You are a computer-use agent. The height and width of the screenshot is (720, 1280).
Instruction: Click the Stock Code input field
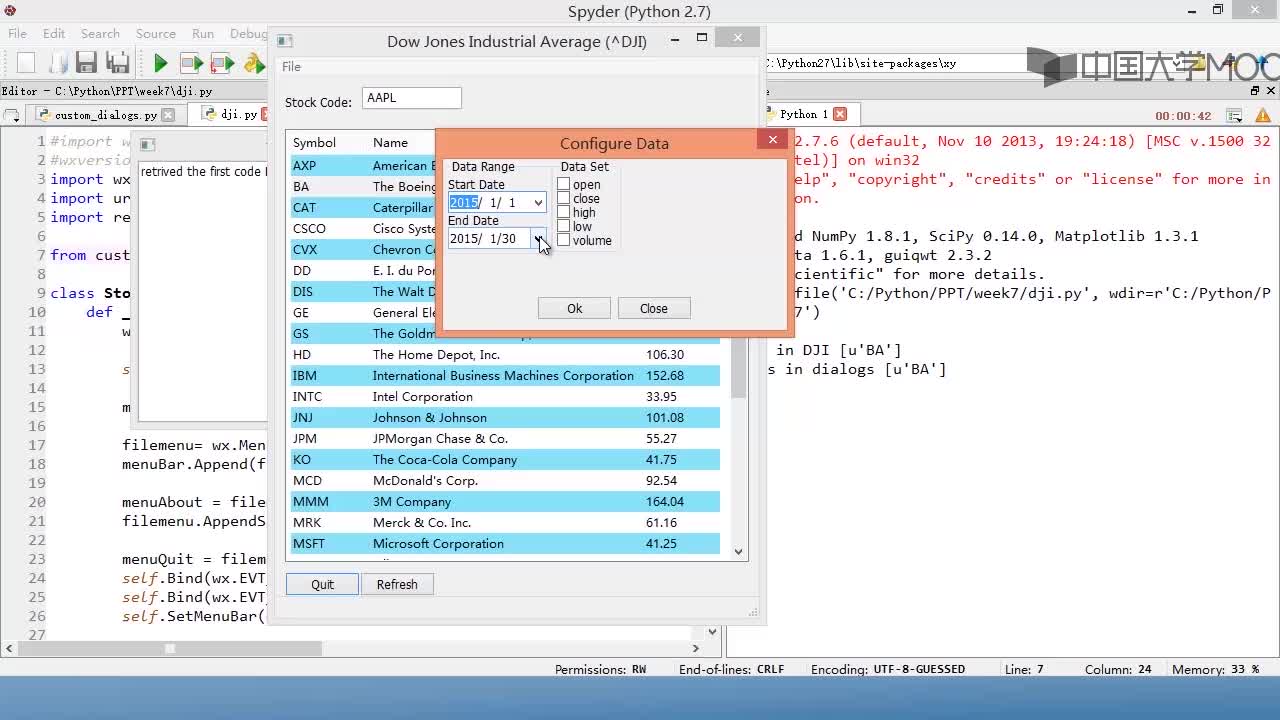[412, 98]
